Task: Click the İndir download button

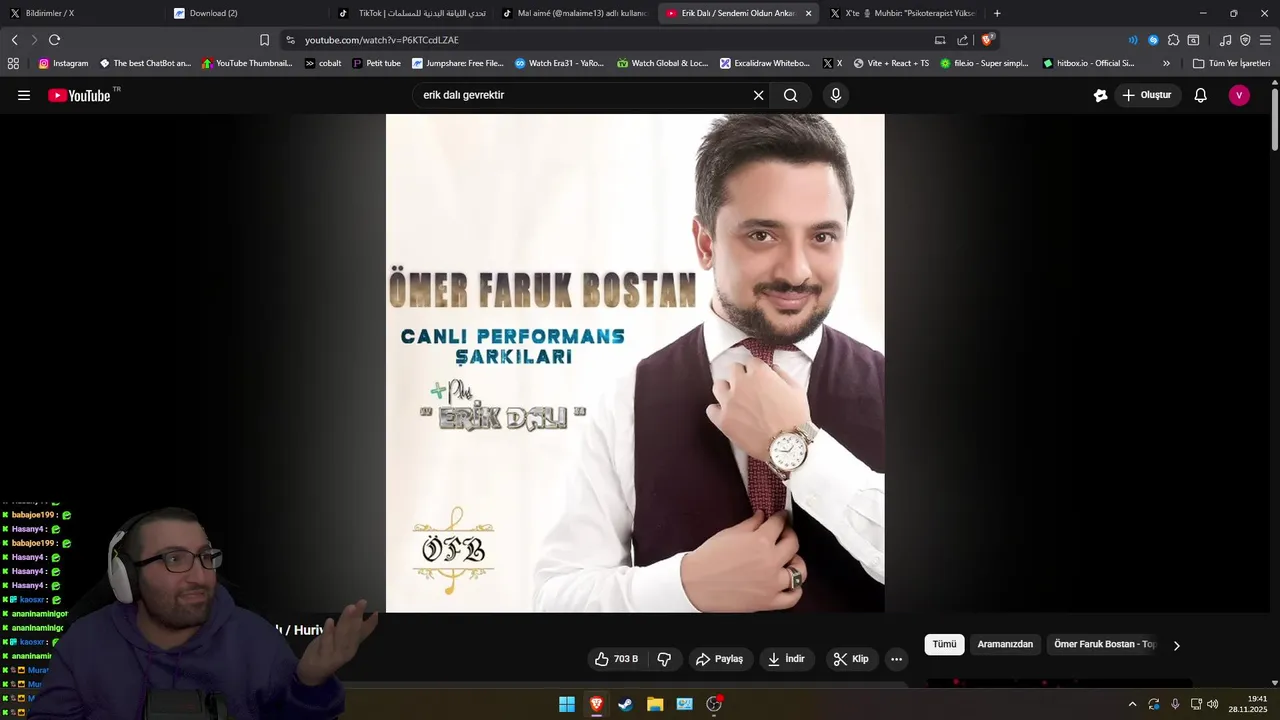Action: 786,659
